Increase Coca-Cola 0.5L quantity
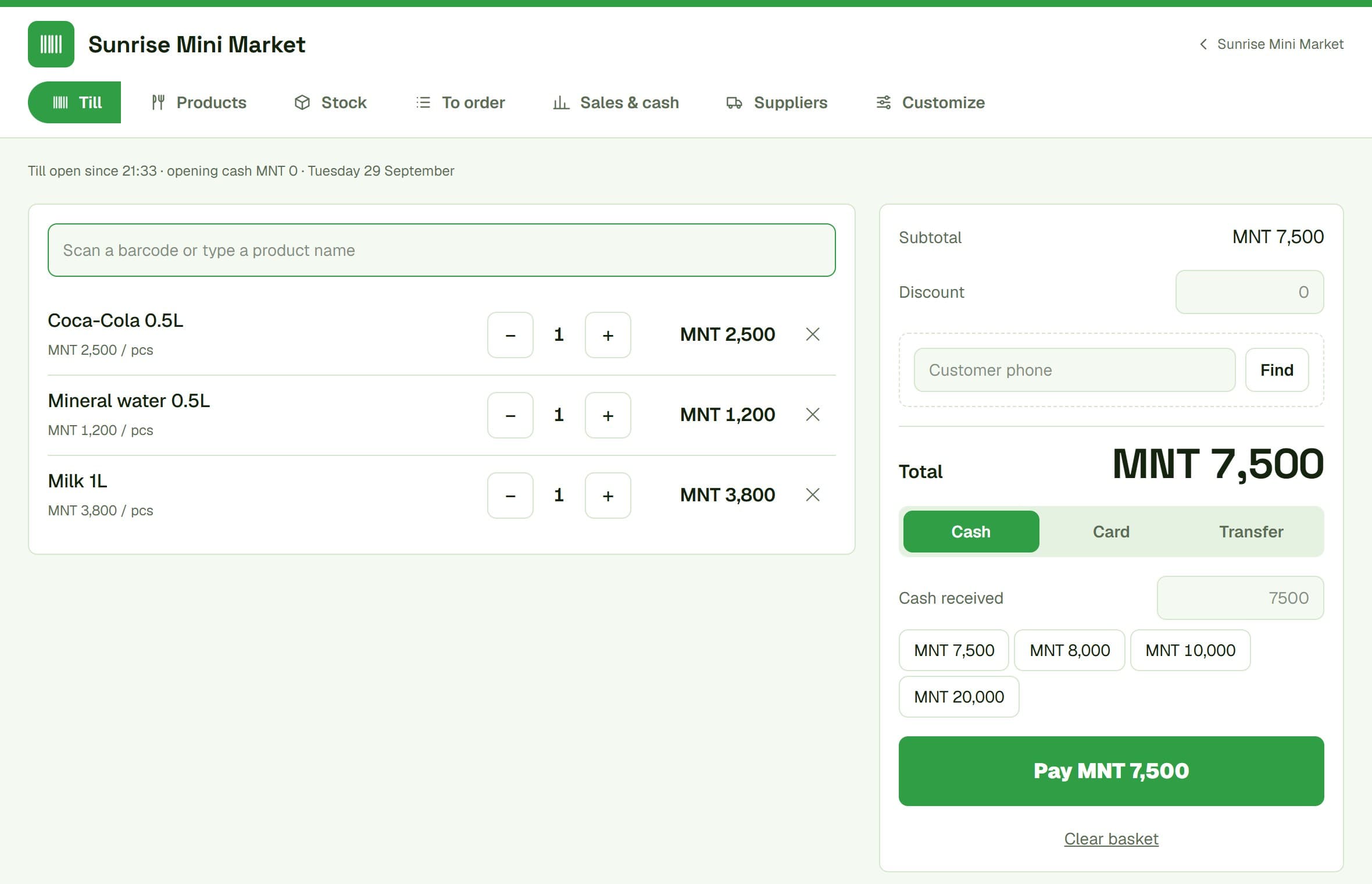The image size is (1372, 884). pos(608,335)
